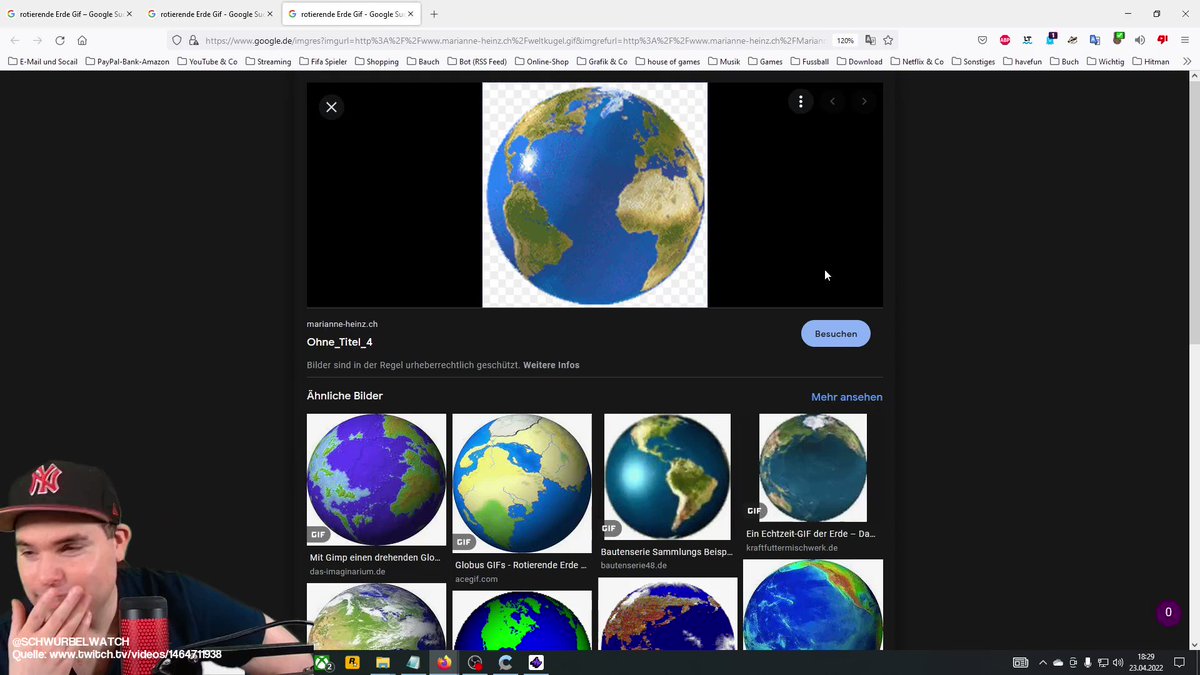
Task: Open the Mehr ansehen link
Action: point(847,397)
